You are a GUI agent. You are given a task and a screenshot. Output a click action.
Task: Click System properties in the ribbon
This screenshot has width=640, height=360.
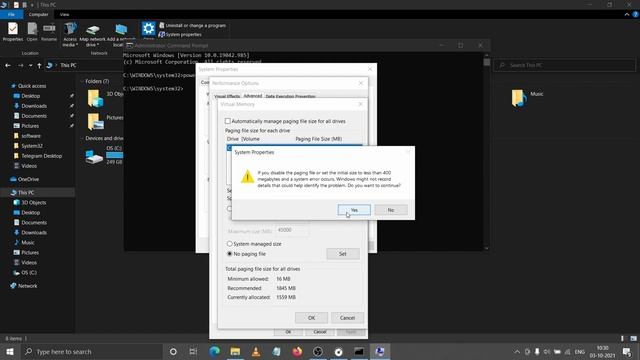180,35
